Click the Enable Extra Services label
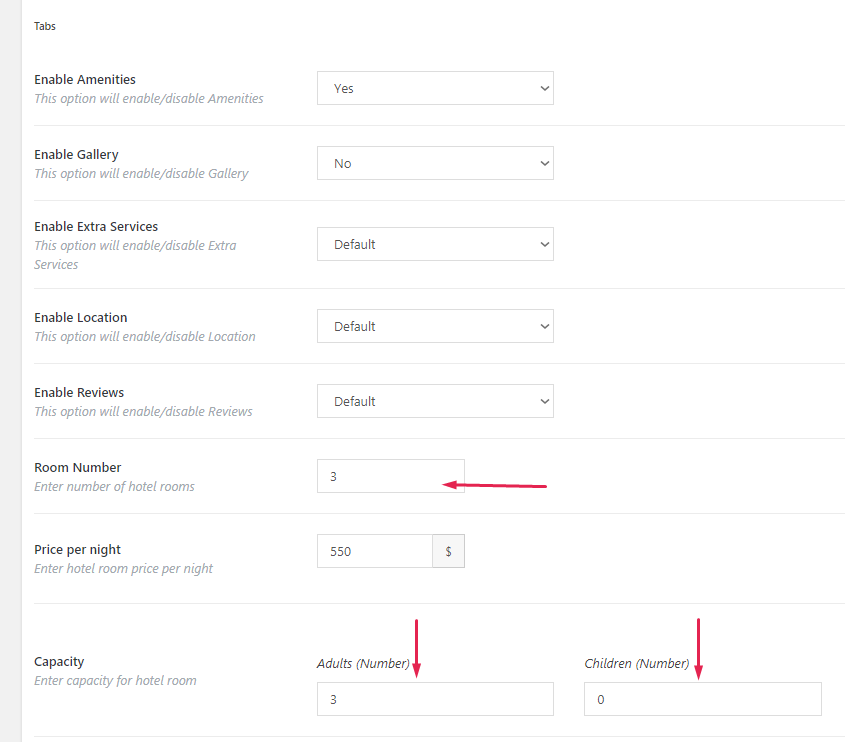This screenshot has height=742, width=845. (96, 226)
